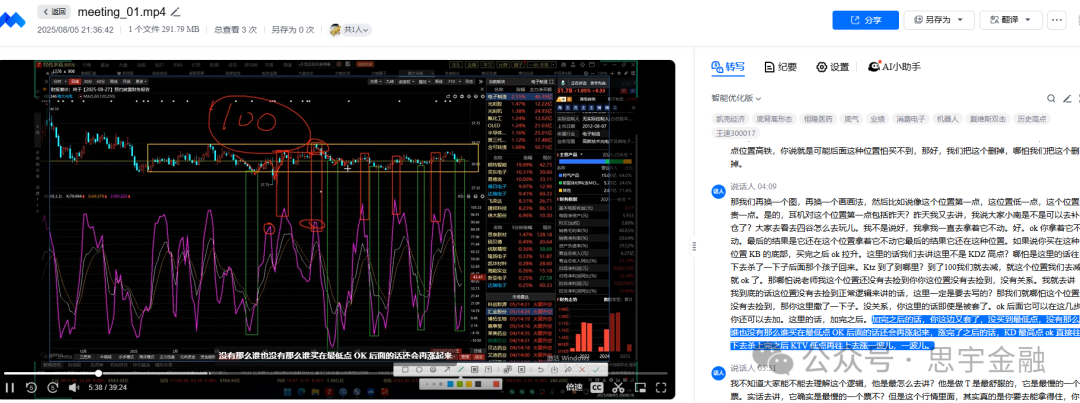Click the skip-forward icon in player
1080x403 pixels.
[x=53, y=387]
